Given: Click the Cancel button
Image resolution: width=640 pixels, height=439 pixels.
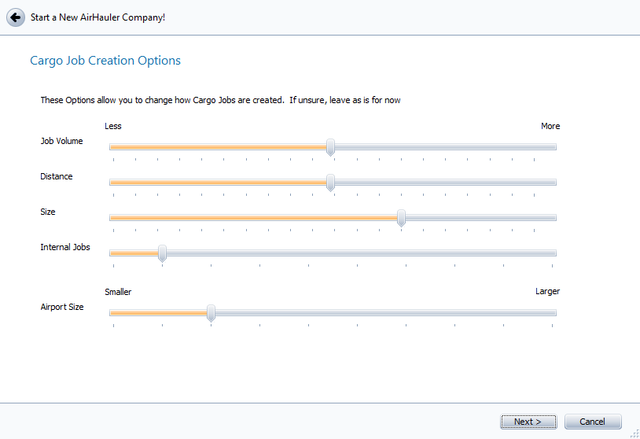Looking at the screenshot, I should coord(593,421).
